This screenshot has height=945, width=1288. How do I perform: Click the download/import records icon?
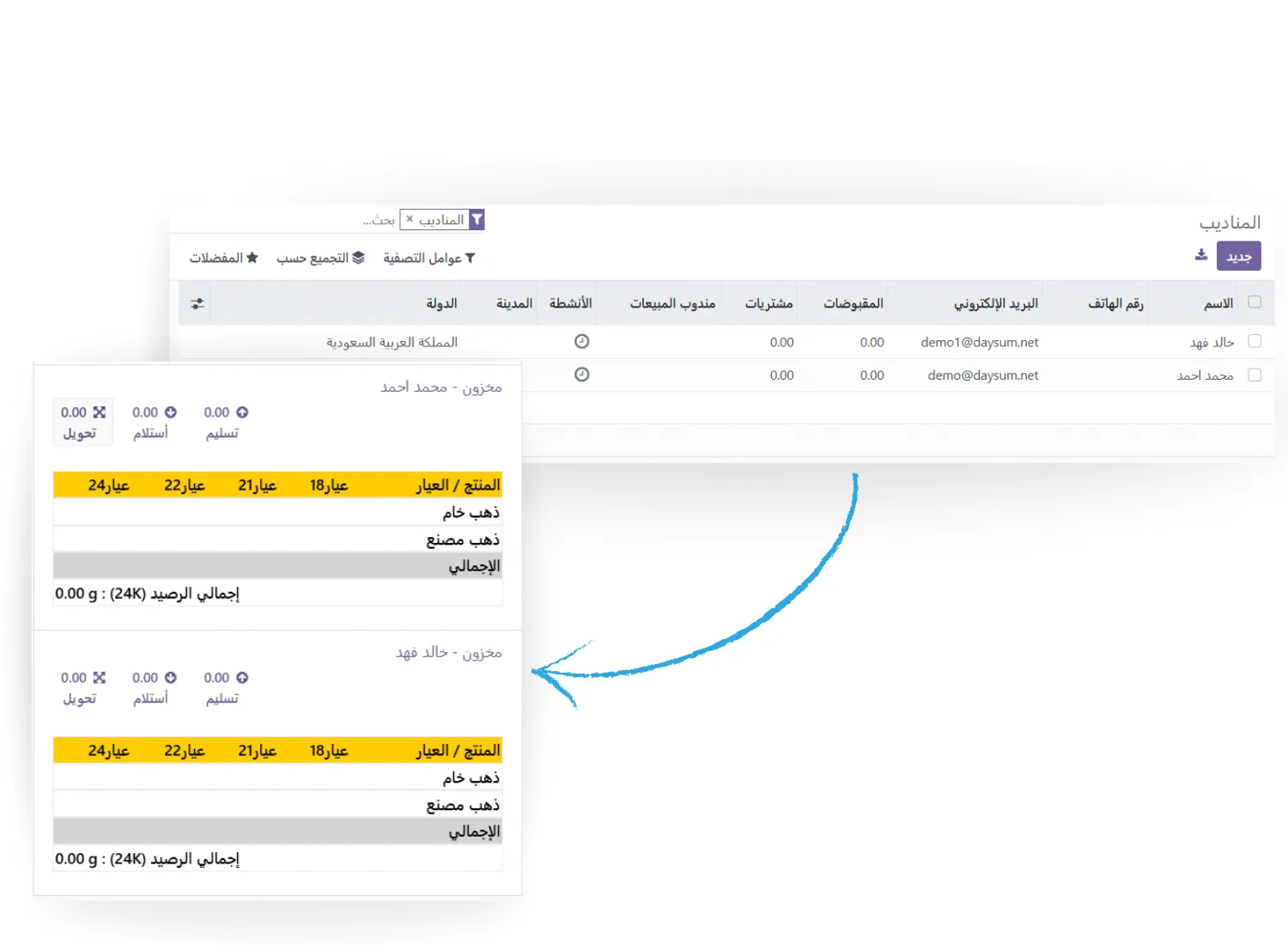point(1200,255)
